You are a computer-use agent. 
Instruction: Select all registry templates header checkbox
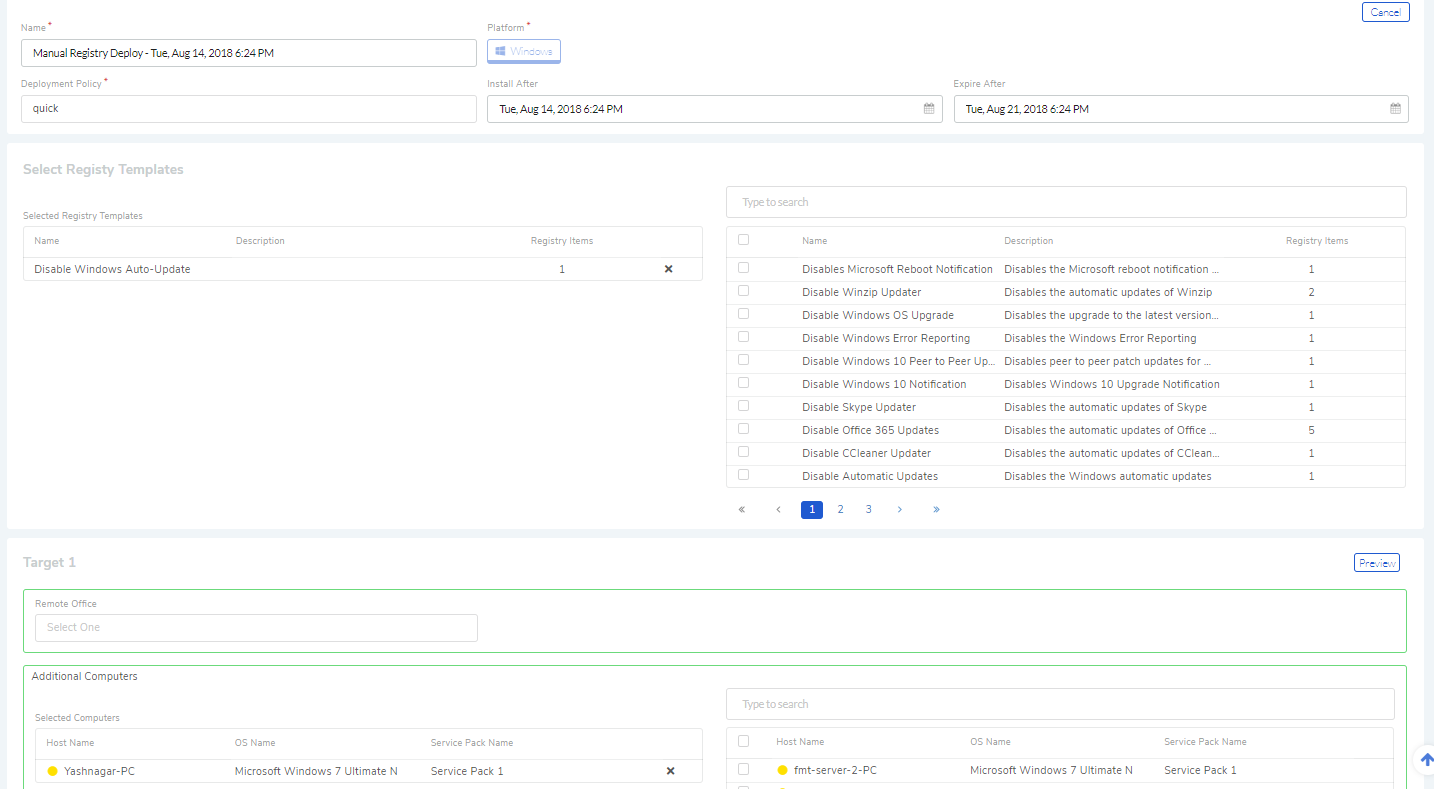743,240
